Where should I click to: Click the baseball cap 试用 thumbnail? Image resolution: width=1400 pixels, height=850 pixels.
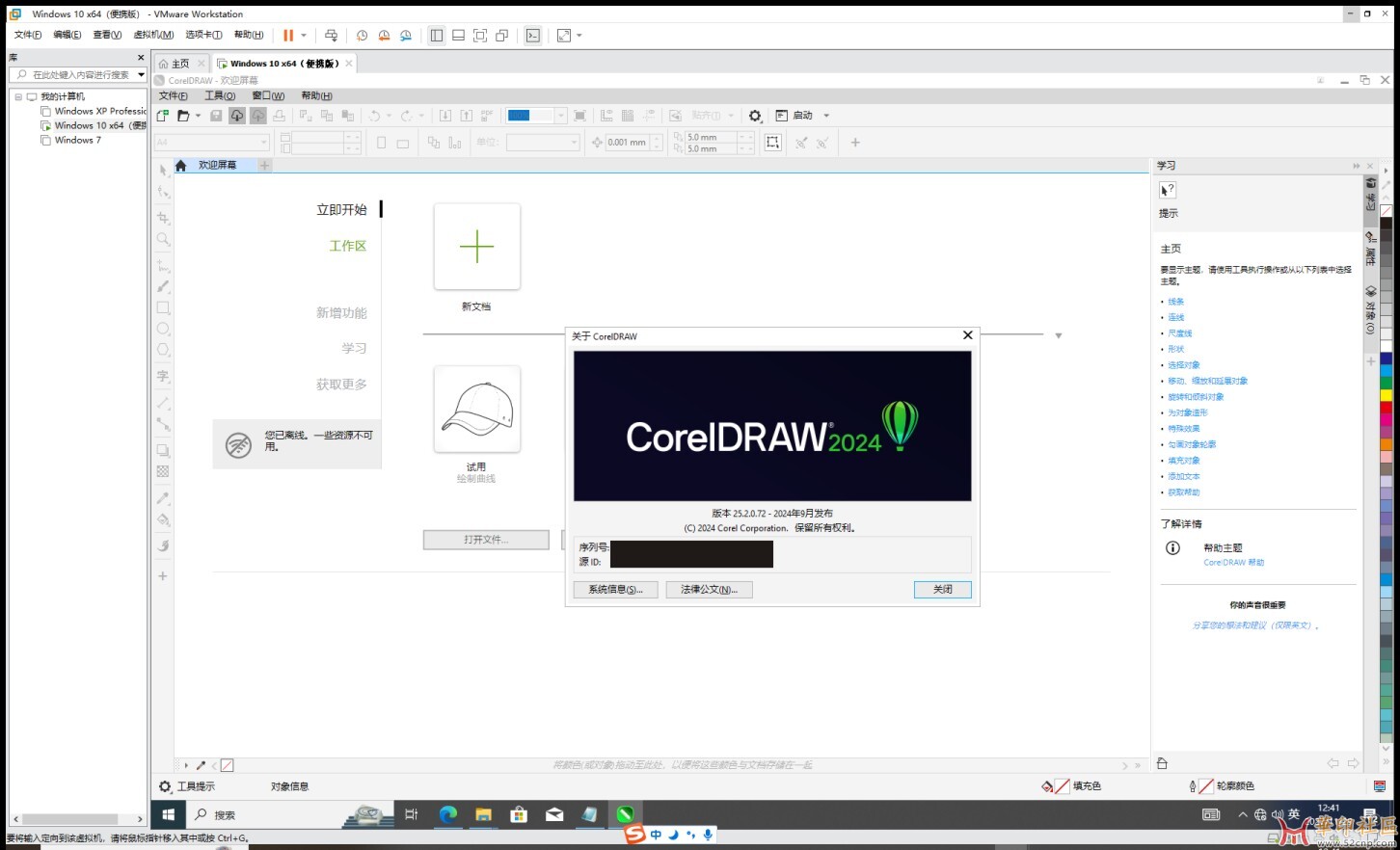[x=477, y=410]
